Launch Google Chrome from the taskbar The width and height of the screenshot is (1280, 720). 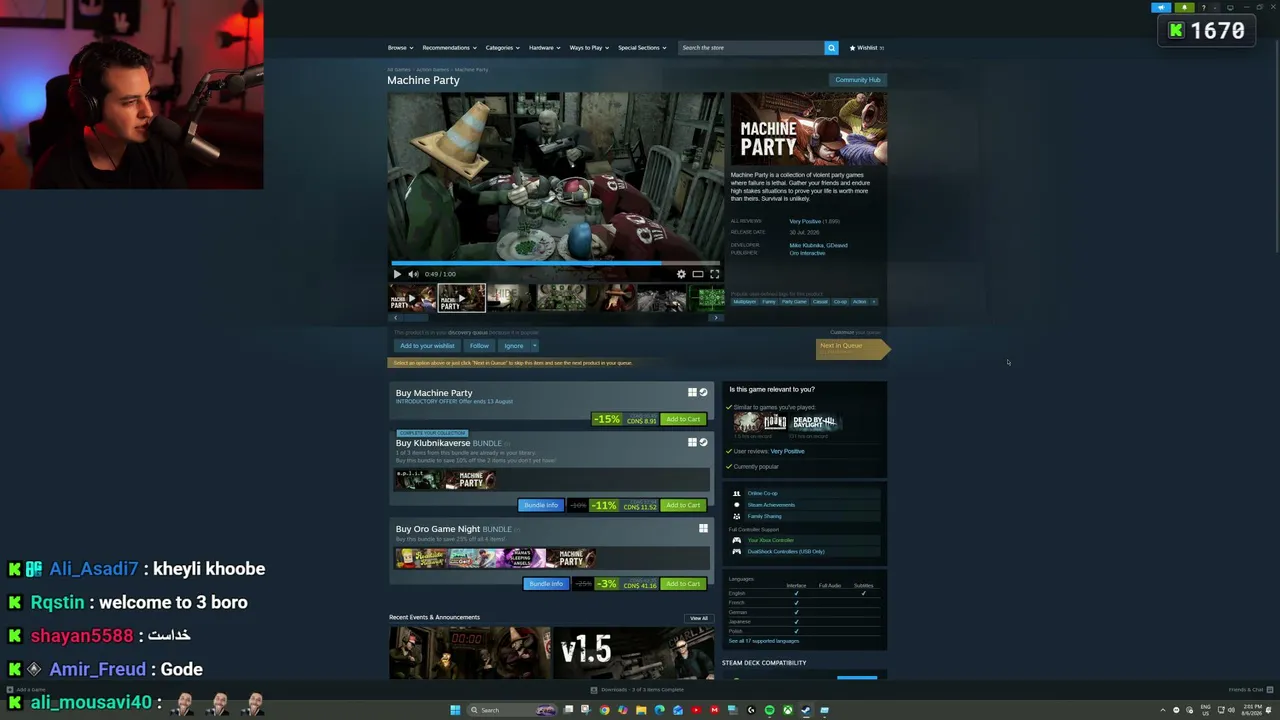(x=604, y=710)
